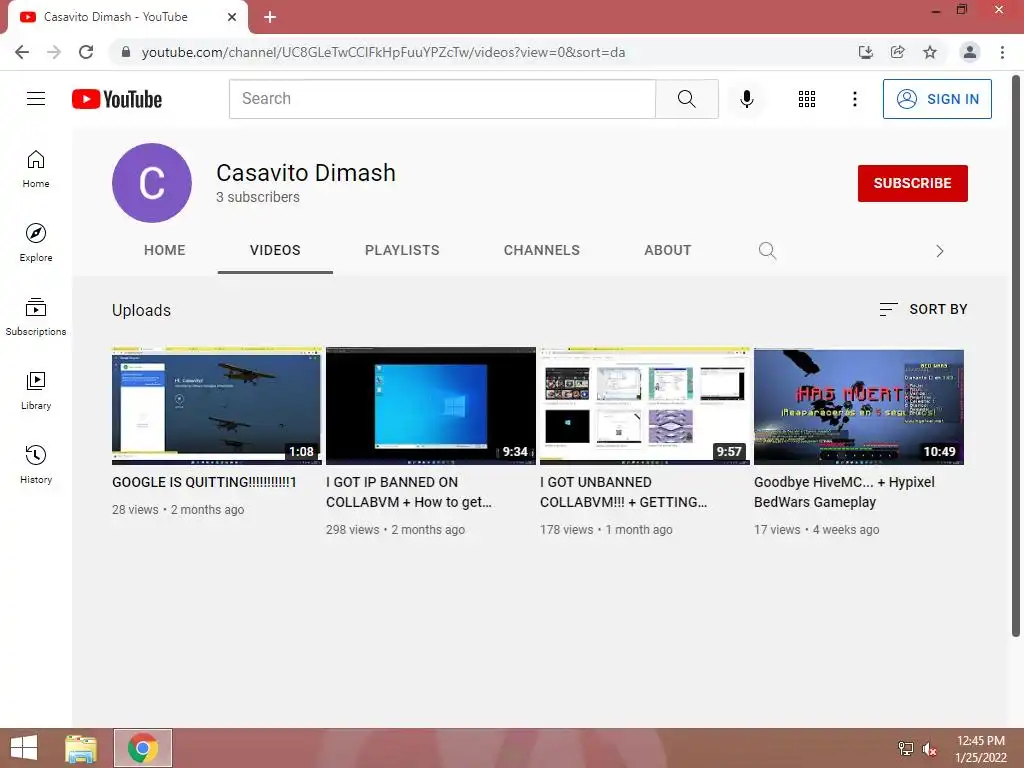This screenshot has height=768, width=1024.
Task: Reload the page in Chrome
Action: [x=86, y=52]
